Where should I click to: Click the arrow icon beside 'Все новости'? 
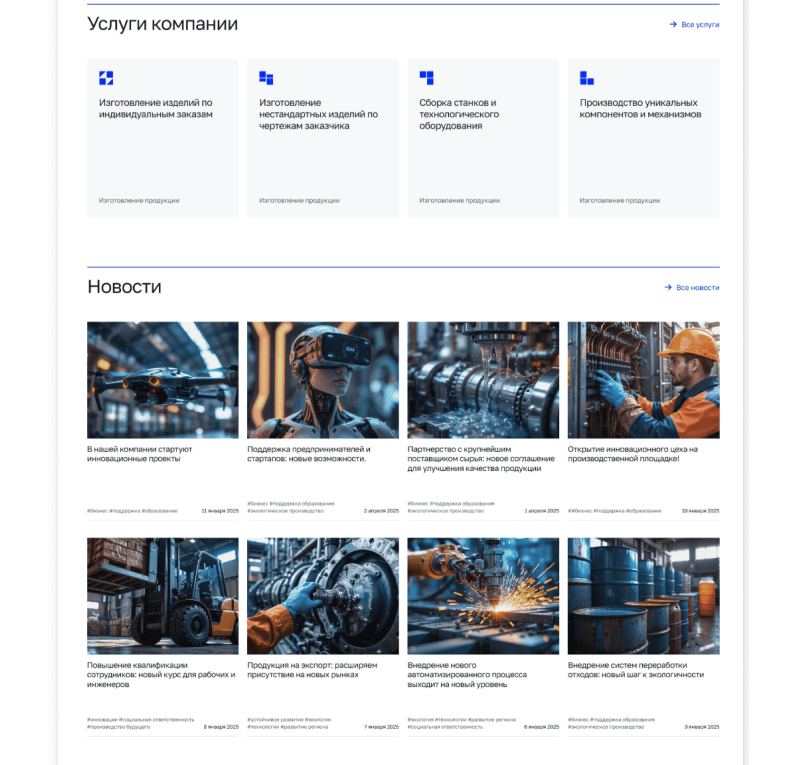pos(668,288)
